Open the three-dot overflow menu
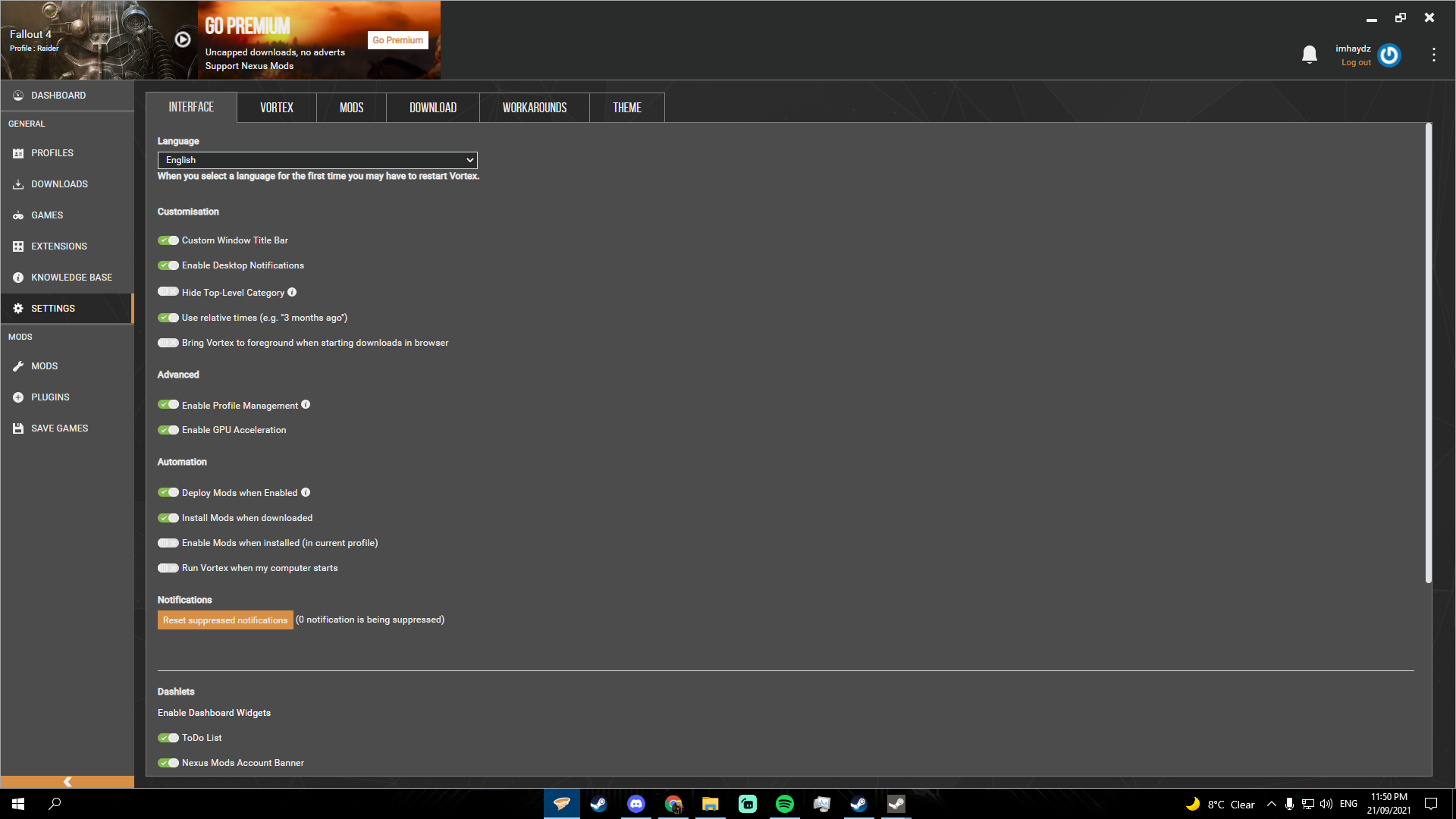The width and height of the screenshot is (1456, 819). 1433,55
